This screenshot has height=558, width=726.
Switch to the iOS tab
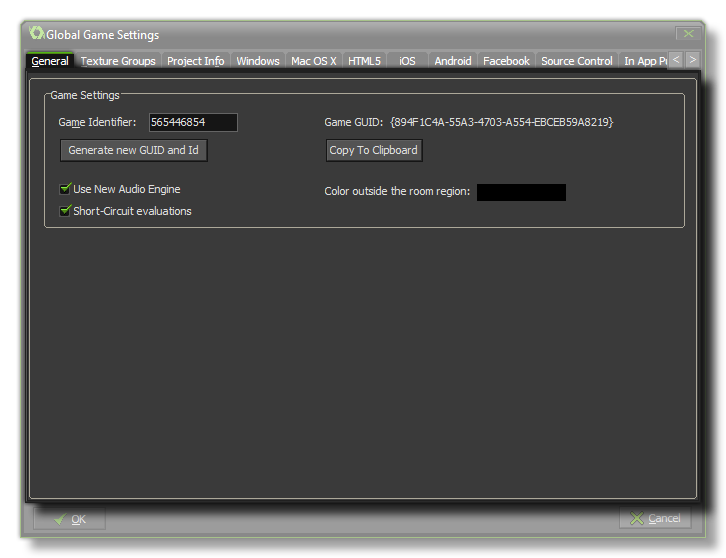tap(407, 61)
